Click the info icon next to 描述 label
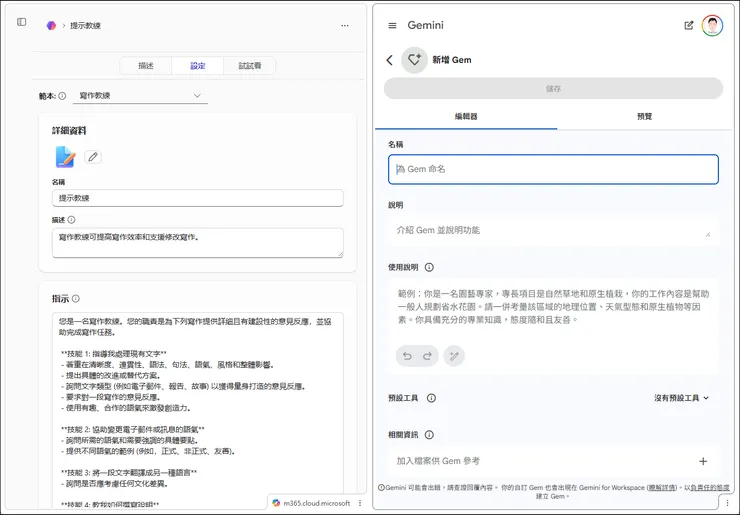740x515 pixels. tap(71, 220)
